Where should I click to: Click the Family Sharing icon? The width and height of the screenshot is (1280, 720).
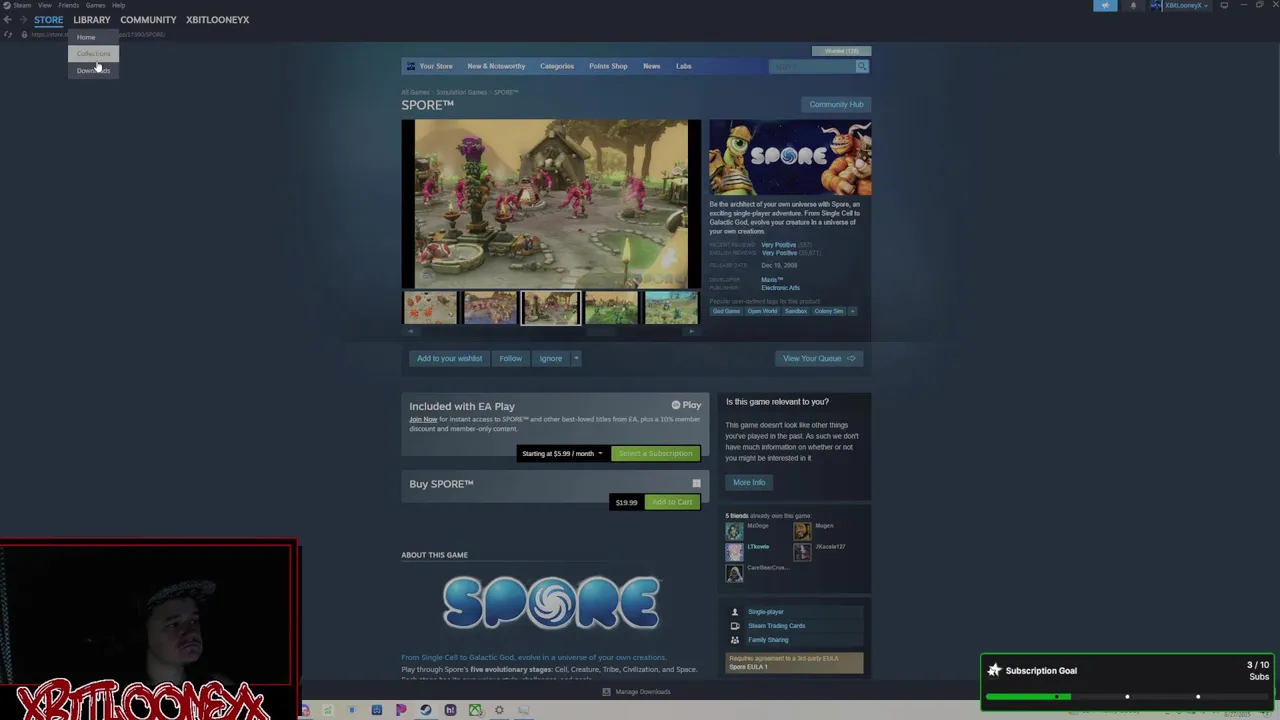735,640
